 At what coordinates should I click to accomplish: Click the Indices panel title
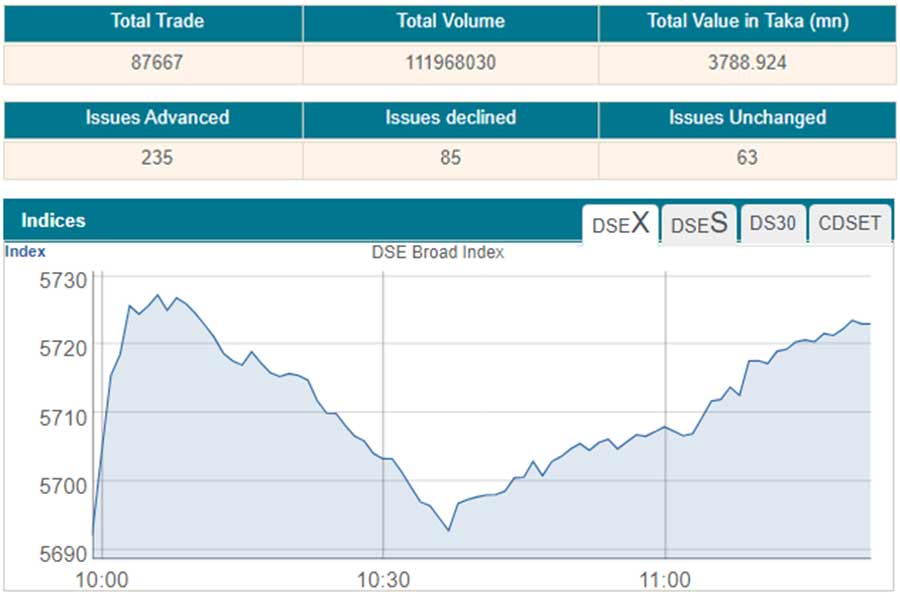click(54, 221)
